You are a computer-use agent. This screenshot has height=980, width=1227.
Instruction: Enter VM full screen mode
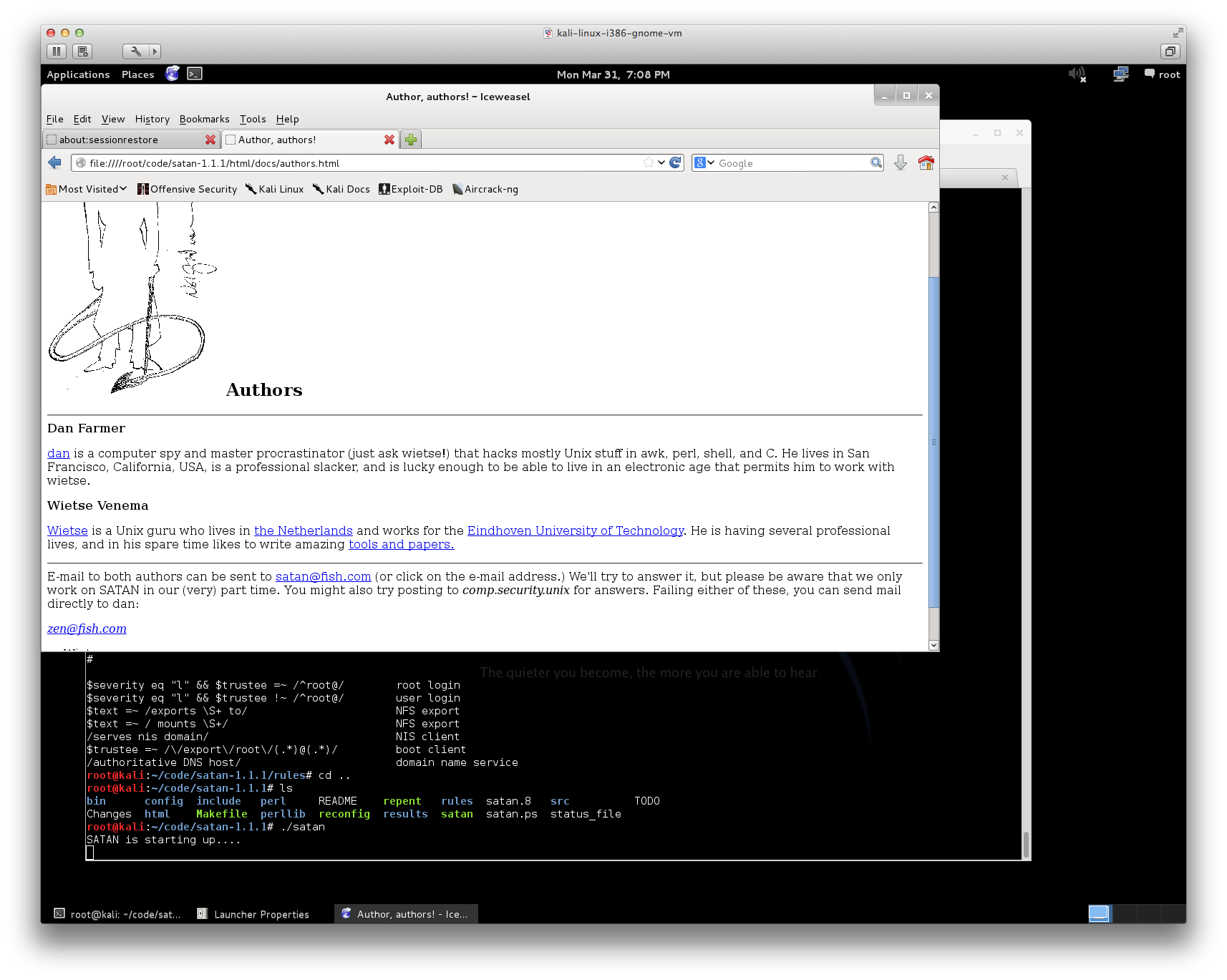(x=1178, y=33)
